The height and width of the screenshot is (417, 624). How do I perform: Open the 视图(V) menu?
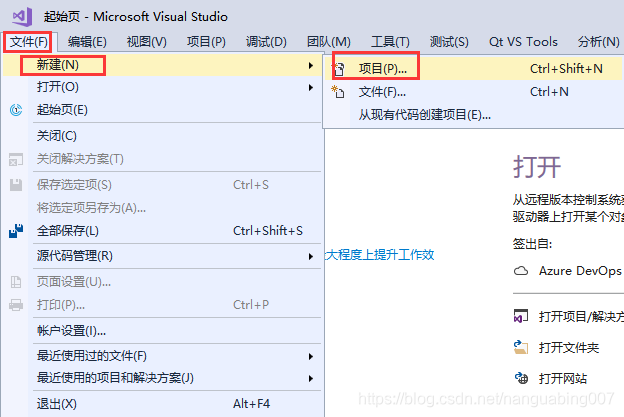pyautogui.click(x=146, y=42)
